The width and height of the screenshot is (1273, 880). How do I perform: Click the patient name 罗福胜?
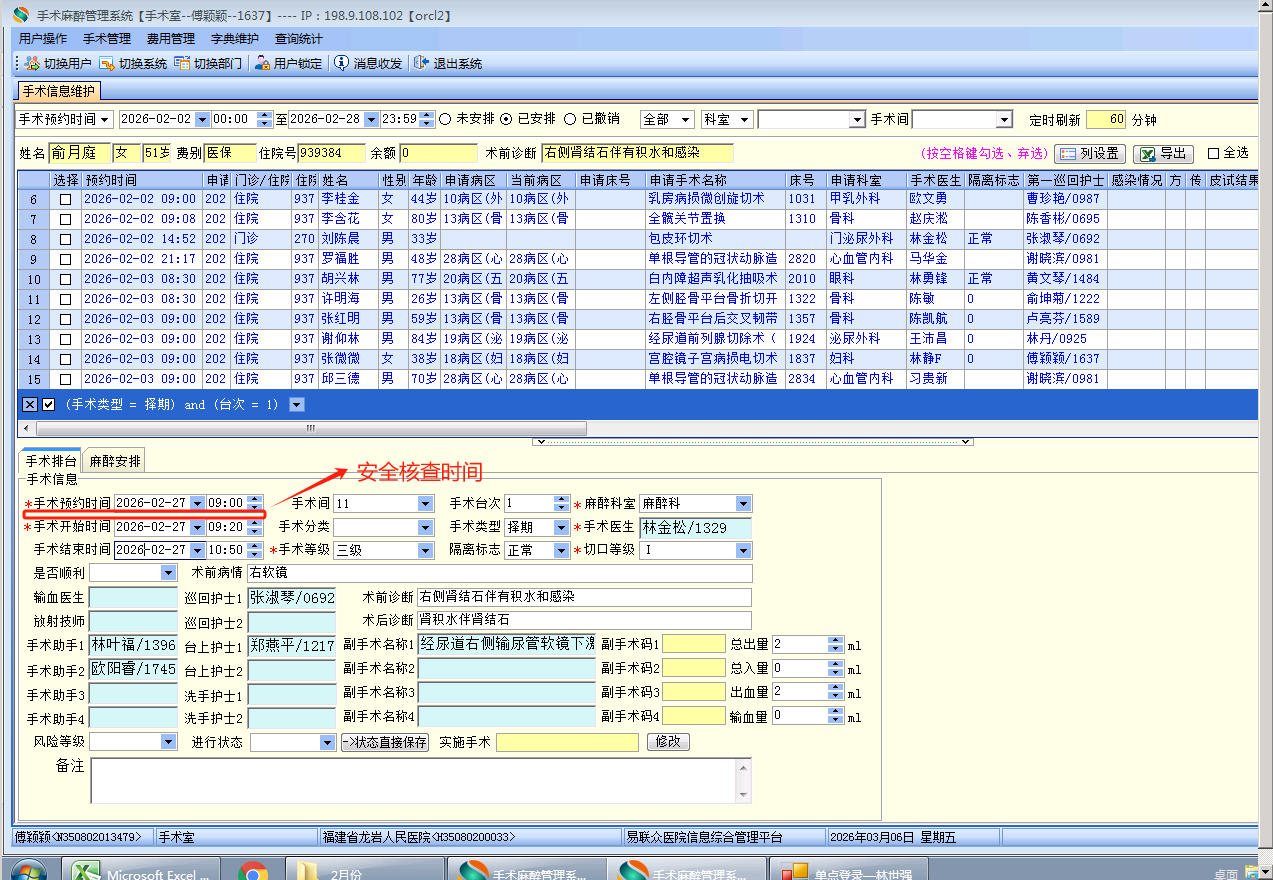click(349, 259)
